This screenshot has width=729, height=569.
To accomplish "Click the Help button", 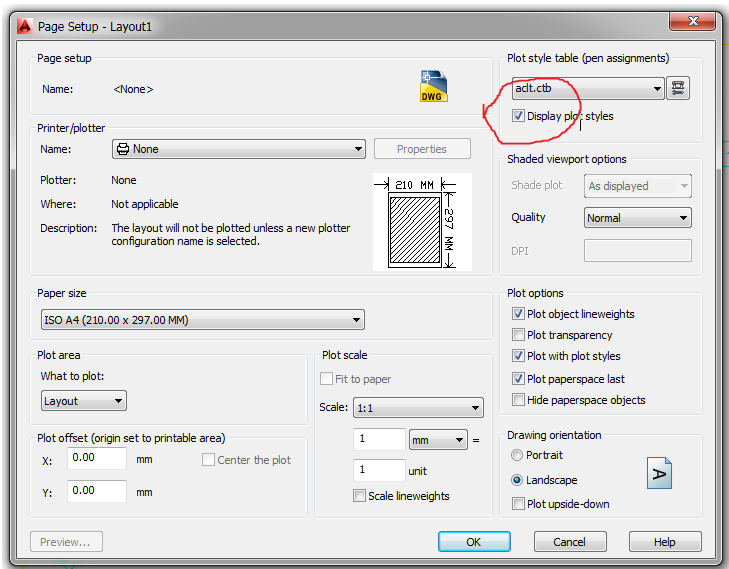I will click(665, 542).
